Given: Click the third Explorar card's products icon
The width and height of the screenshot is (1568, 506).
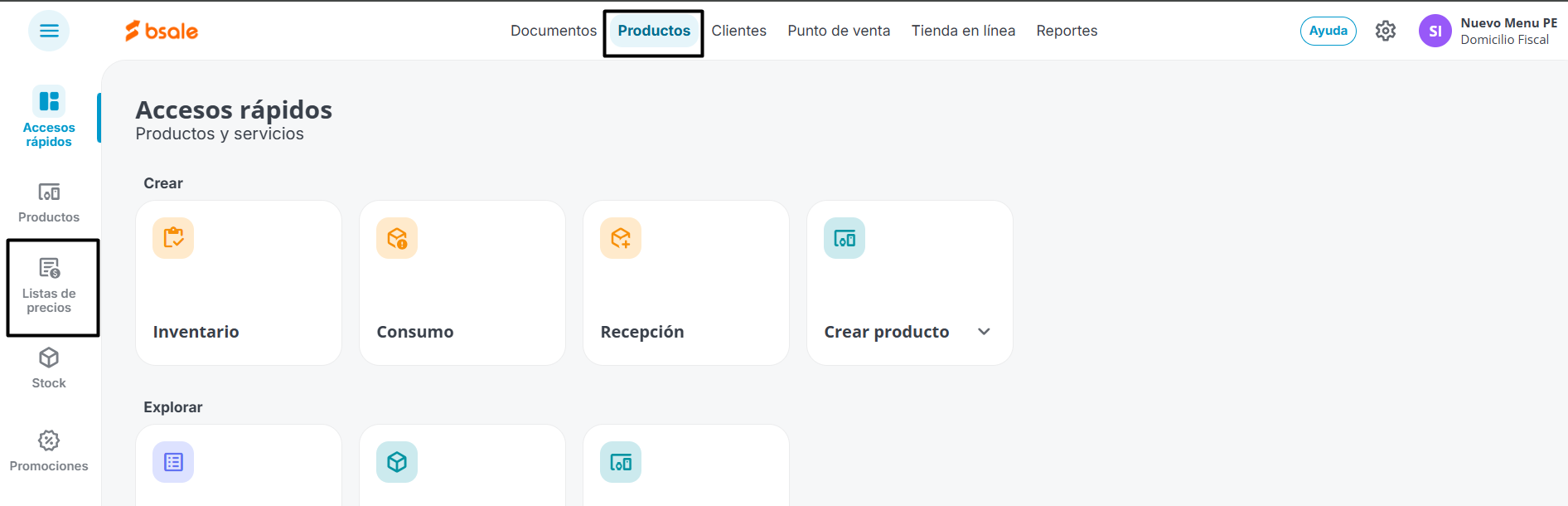Looking at the screenshot, I should click(621, 462).
